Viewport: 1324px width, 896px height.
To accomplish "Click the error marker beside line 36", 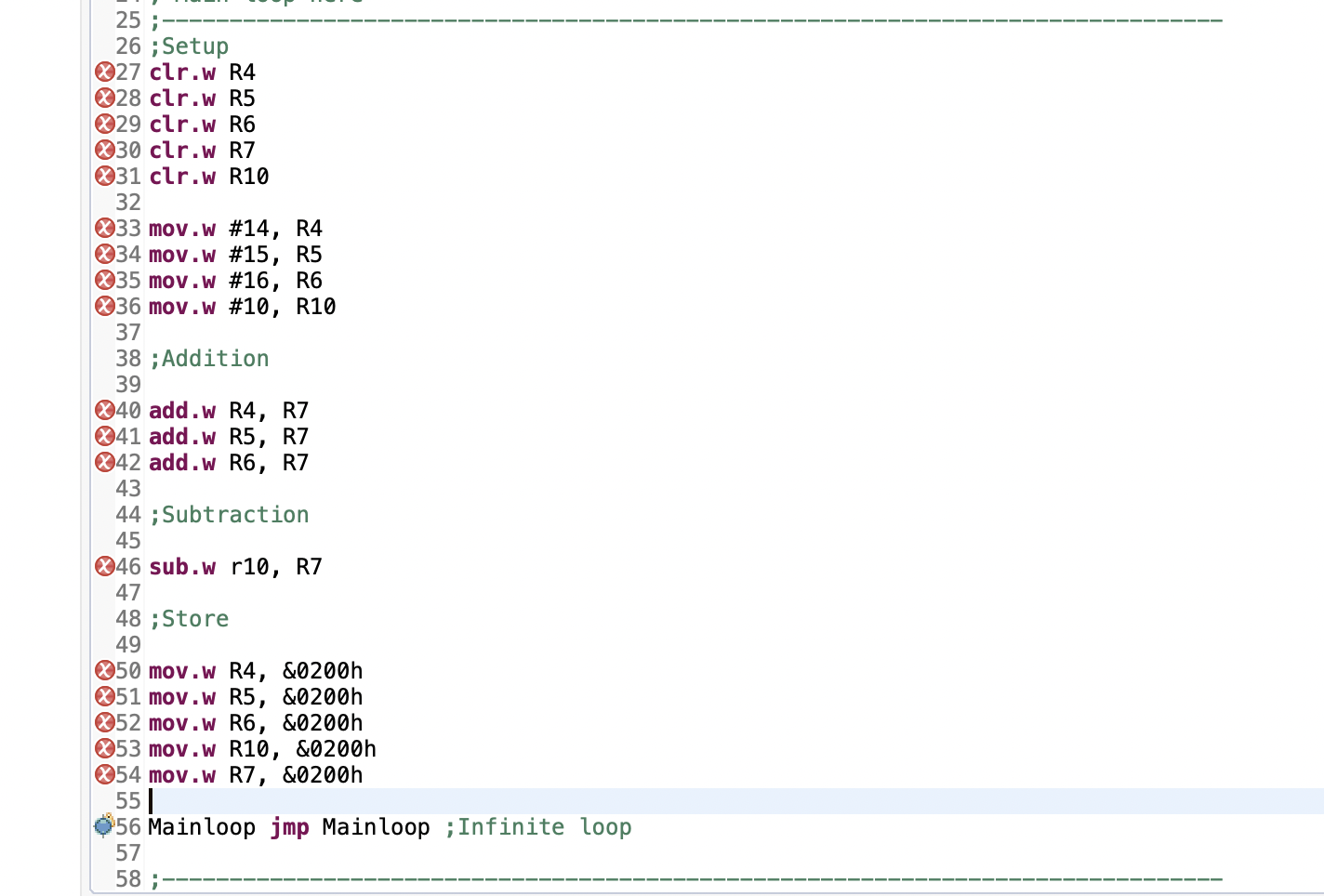I will [104, 306].
